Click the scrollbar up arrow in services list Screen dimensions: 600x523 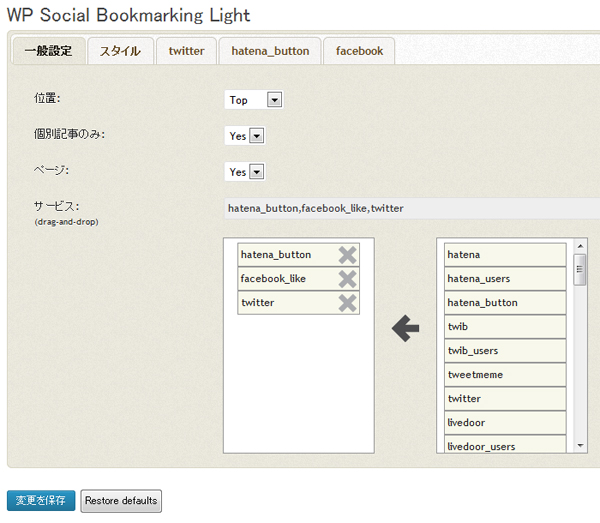(580, 246)
